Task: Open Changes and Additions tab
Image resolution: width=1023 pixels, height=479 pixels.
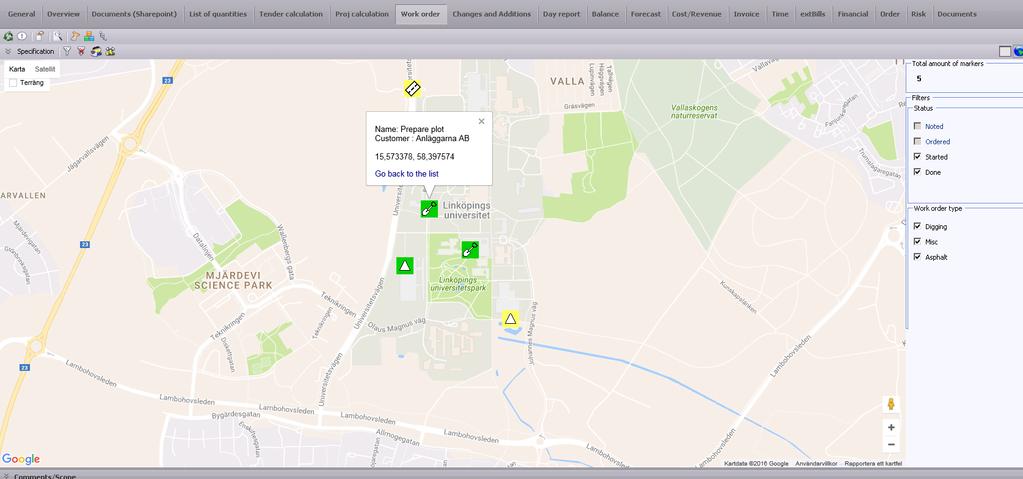Action: 492,14
